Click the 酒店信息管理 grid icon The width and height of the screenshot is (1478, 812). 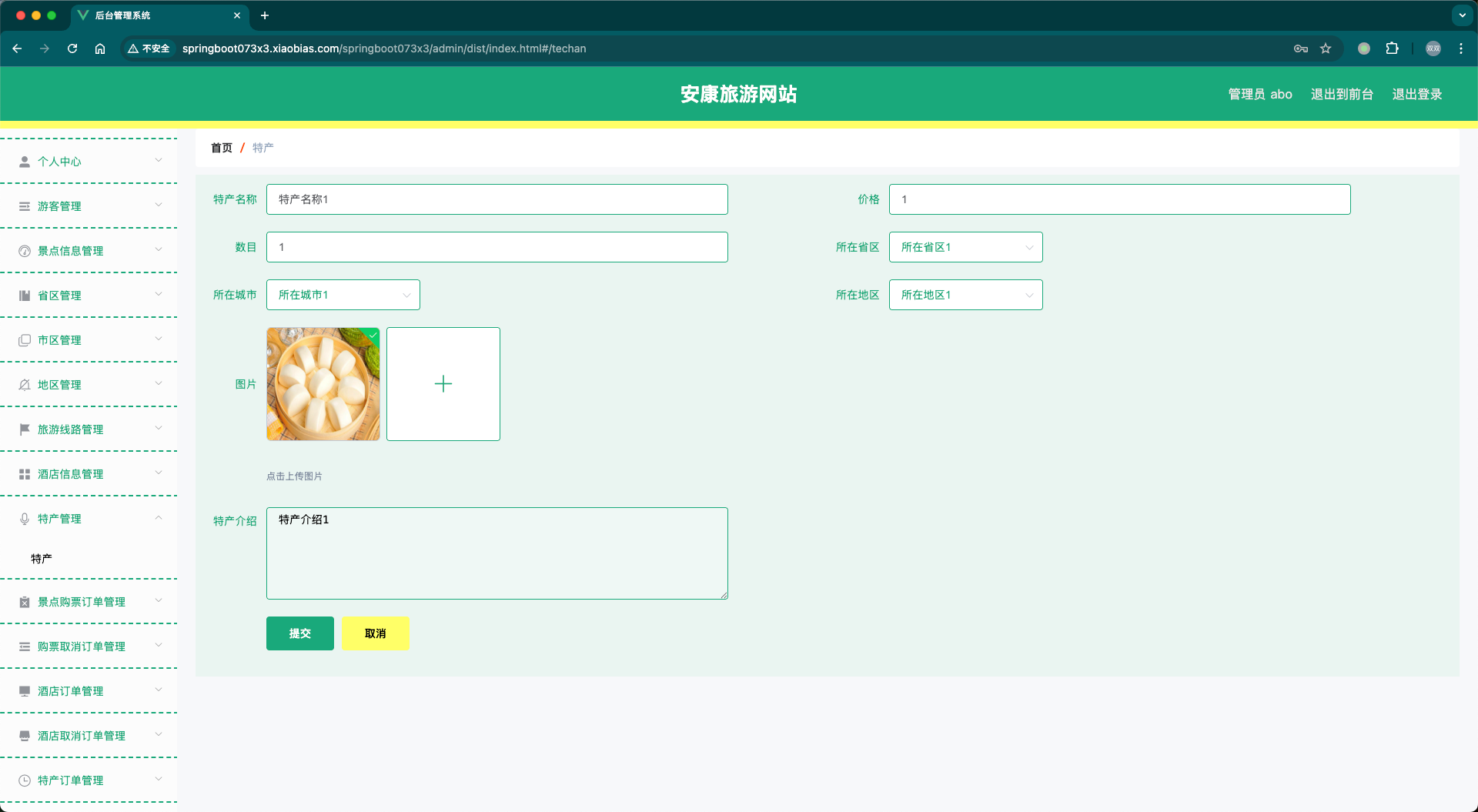[25, 474]
